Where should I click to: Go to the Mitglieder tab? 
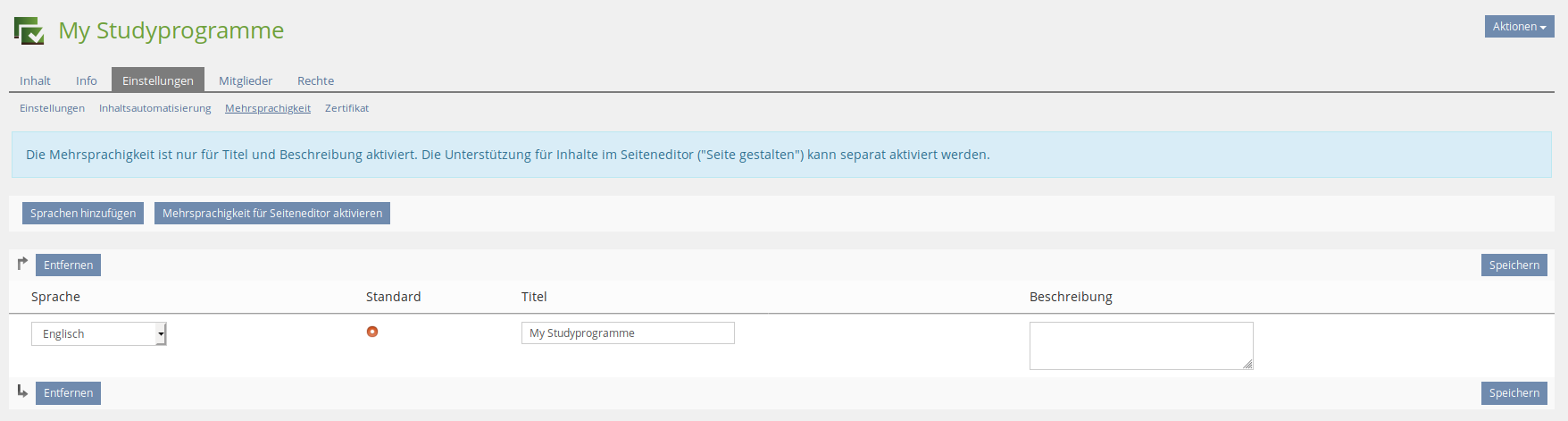tap(246, 80)
